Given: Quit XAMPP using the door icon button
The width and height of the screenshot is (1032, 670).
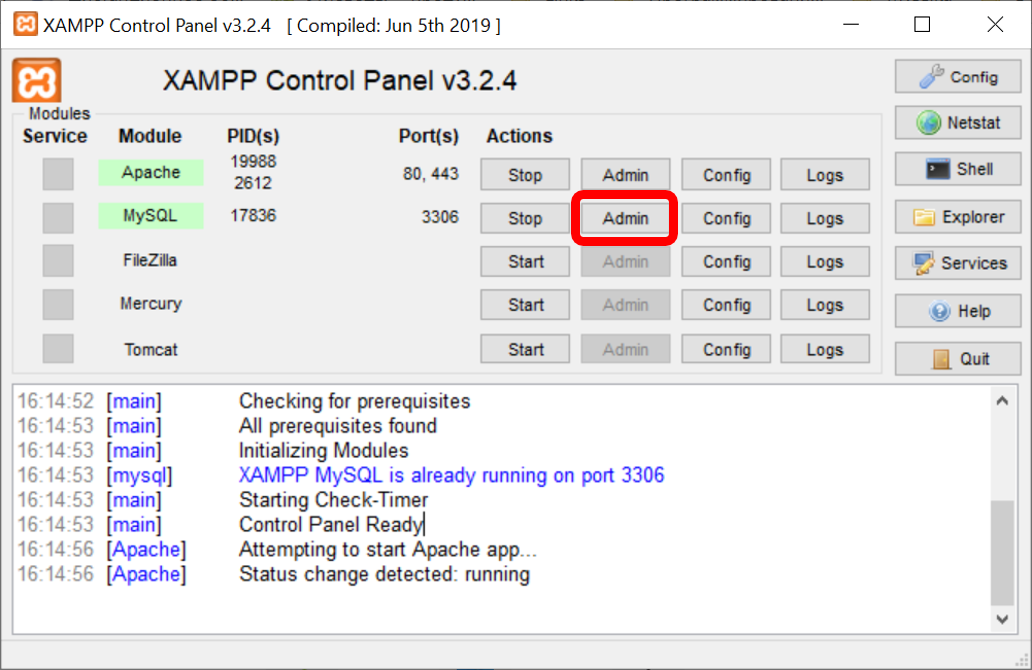Looking at the screenshot, I should (x=958, y=359).
